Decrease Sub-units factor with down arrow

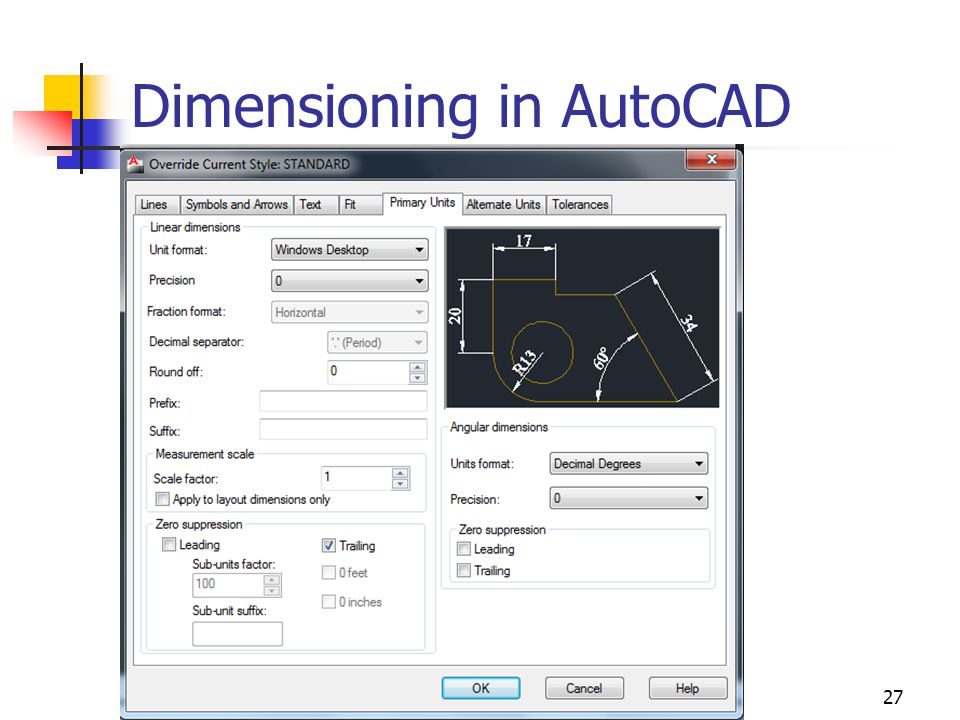272,591
